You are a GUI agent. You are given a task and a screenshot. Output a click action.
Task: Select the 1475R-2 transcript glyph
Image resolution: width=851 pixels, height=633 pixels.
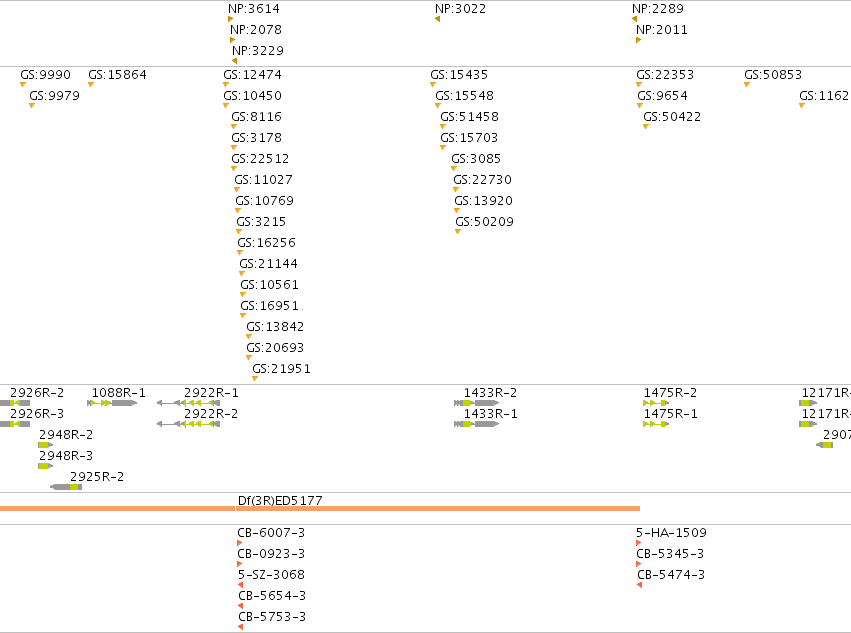(x=656, y=403)
